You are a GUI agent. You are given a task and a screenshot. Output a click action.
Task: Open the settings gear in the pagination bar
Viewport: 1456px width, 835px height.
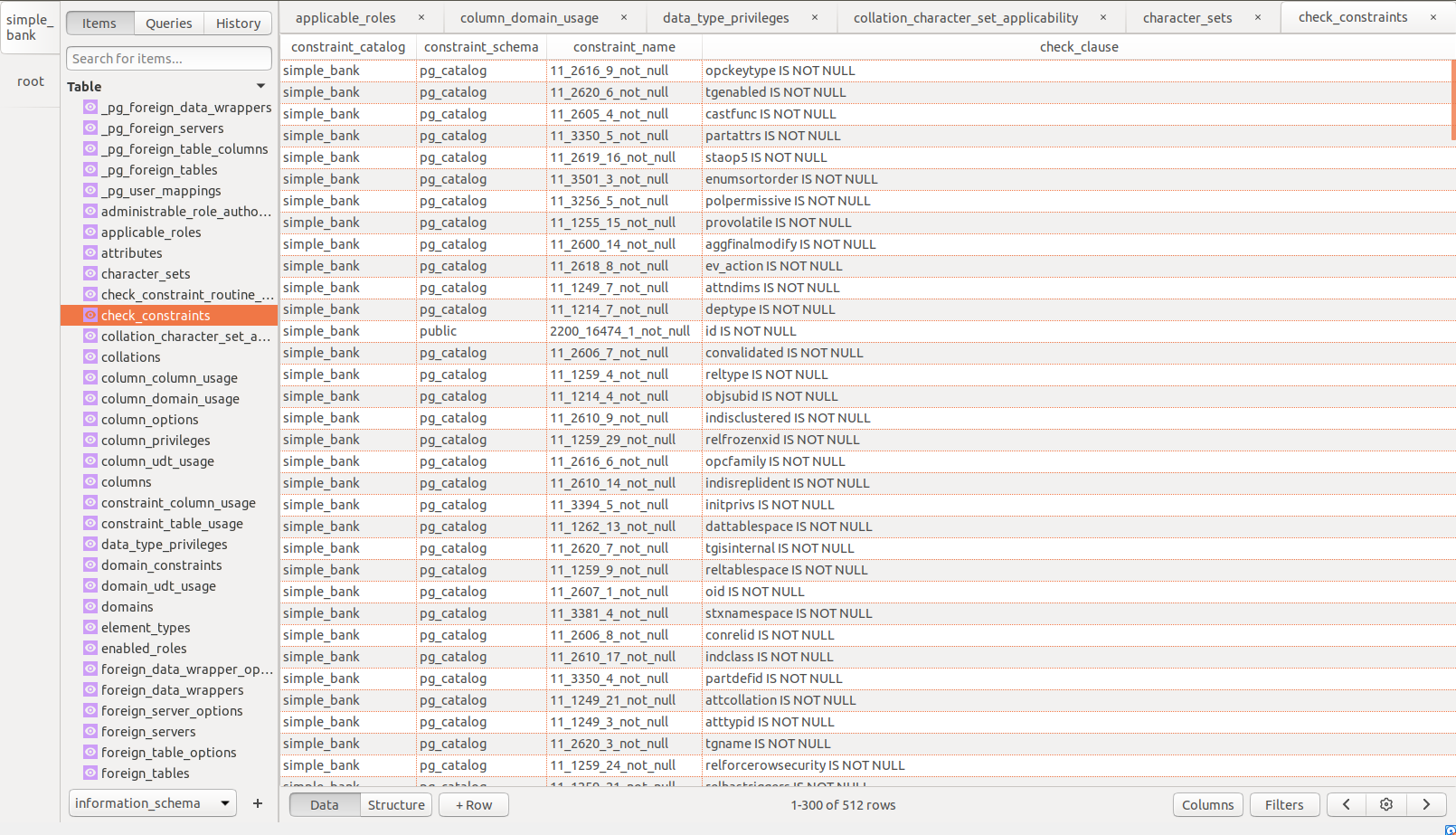pyautogui.click(x=1385, y=804)
